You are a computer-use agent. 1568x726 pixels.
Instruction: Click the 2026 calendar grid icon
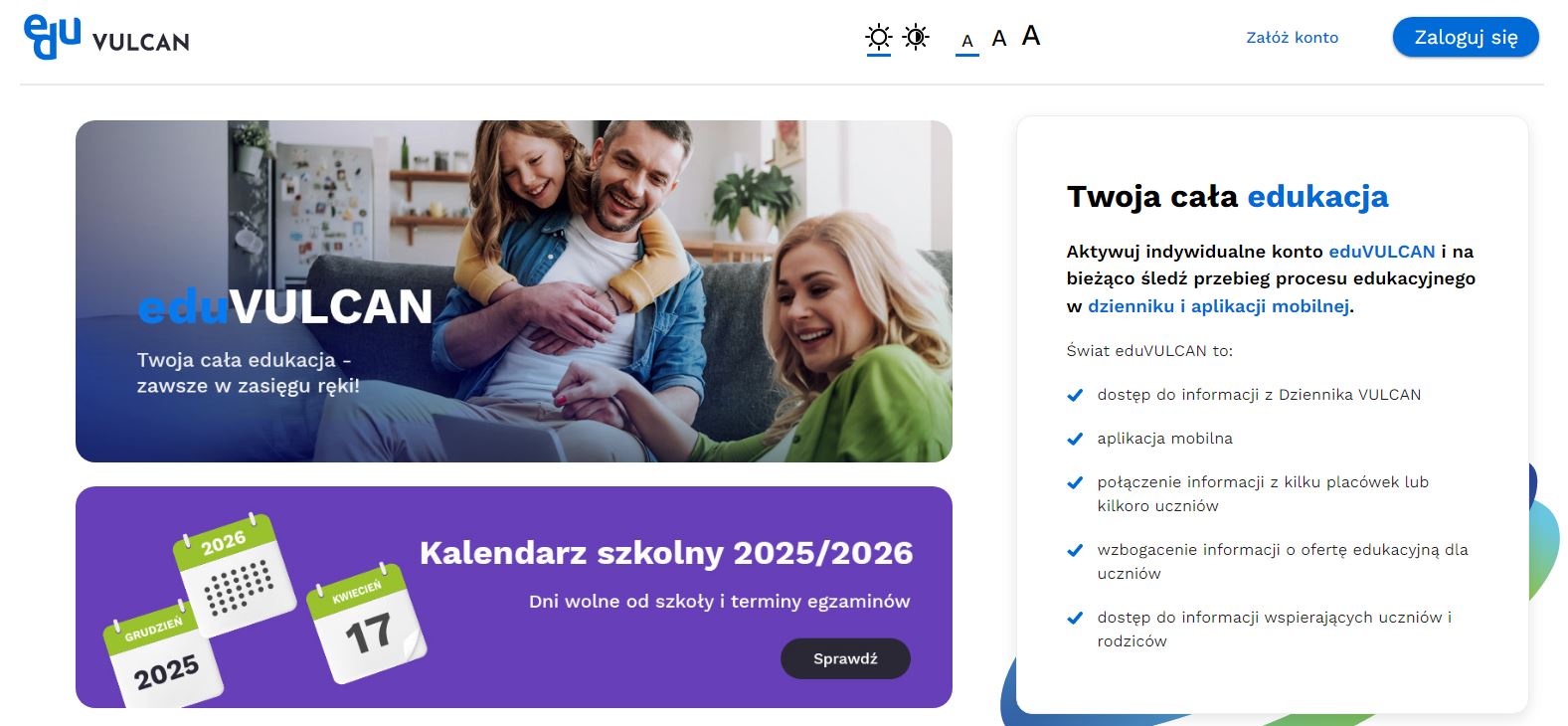[235, 575]
